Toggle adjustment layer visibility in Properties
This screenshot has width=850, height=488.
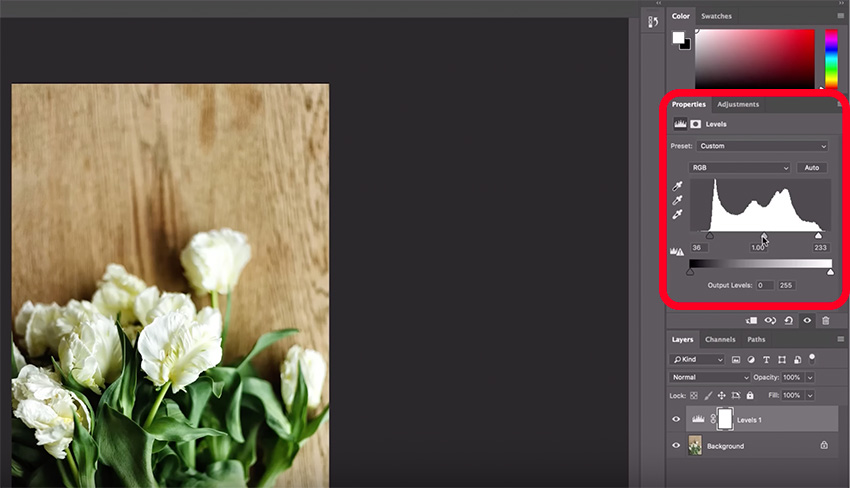[x=807, y=321]
